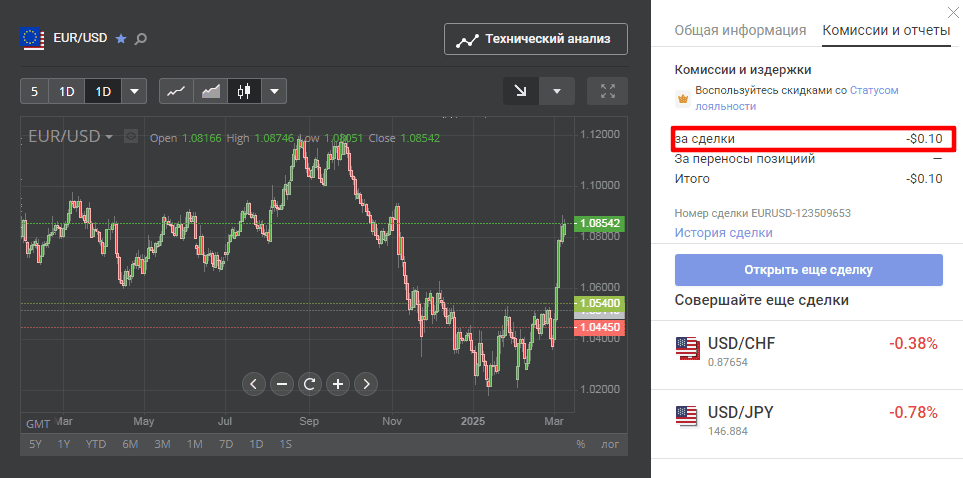Image resolution: width=963 pixels, height=478 pixels.
Task: Click the 1.08542 current price marker
Action: click(x=599, y=224)
